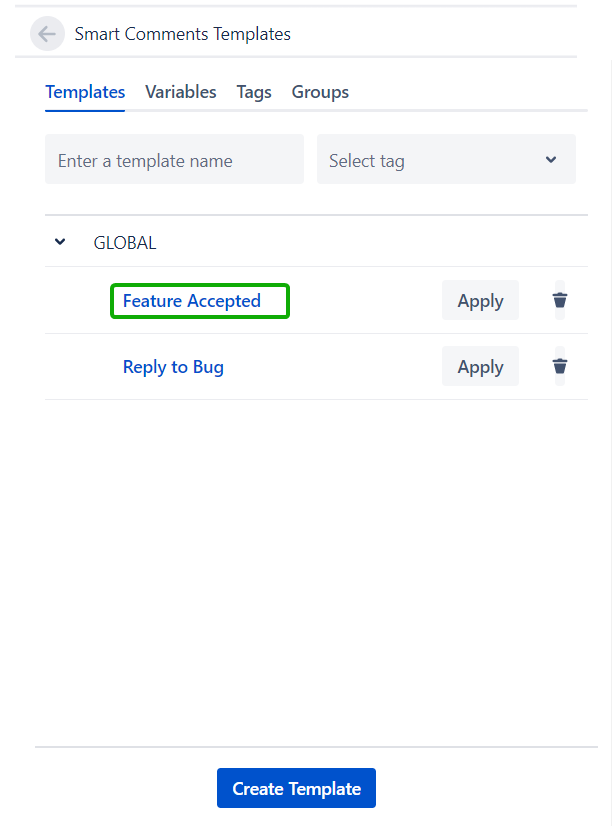612x826 pixels.
Task: Click the Smart Comments Templates heading
Action: pos(183,34)
